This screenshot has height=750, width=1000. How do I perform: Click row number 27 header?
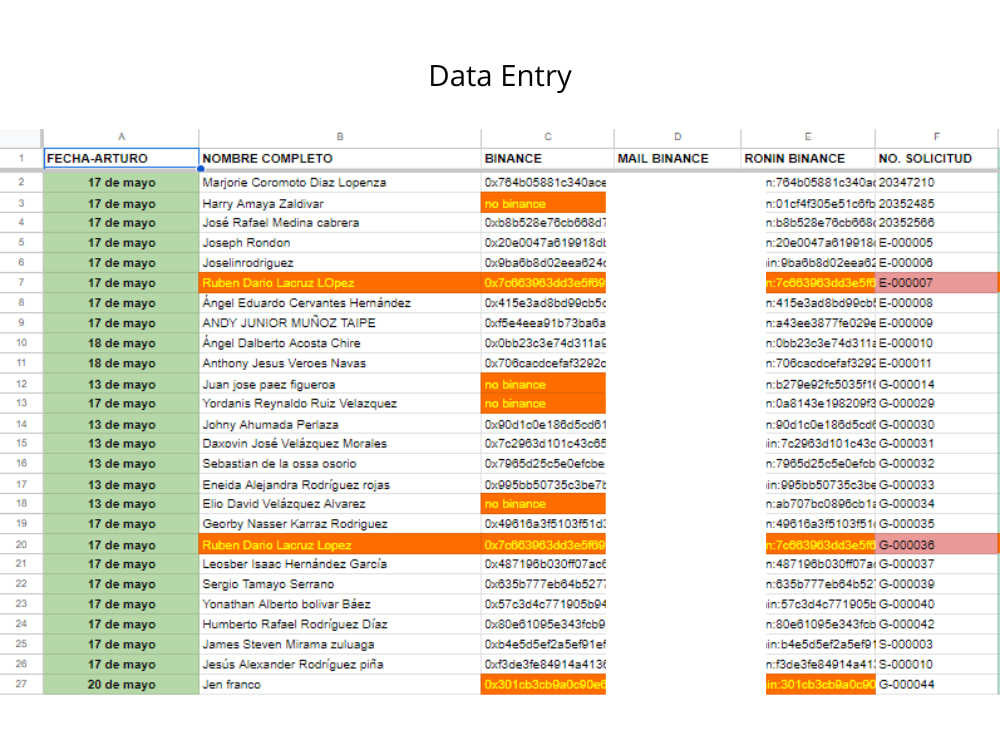pos(21,684)
